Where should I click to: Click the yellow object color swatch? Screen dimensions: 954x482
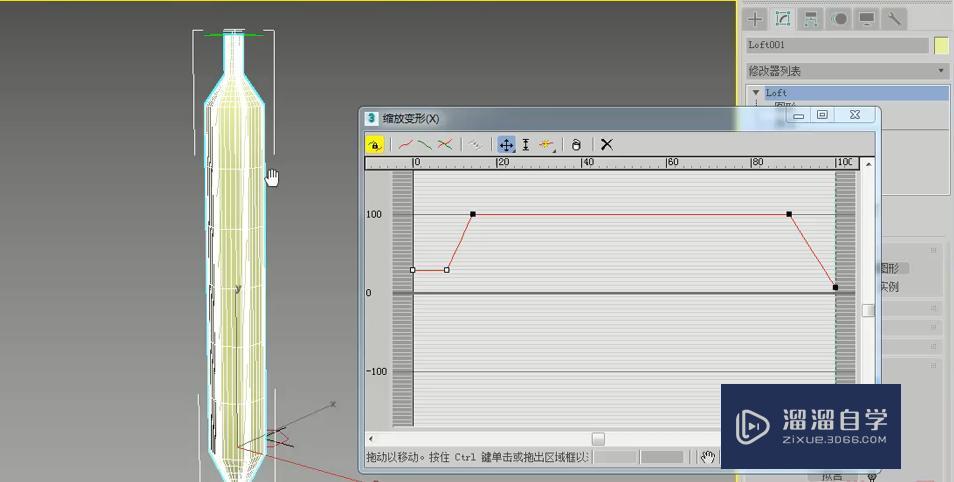tap(941, 45)
